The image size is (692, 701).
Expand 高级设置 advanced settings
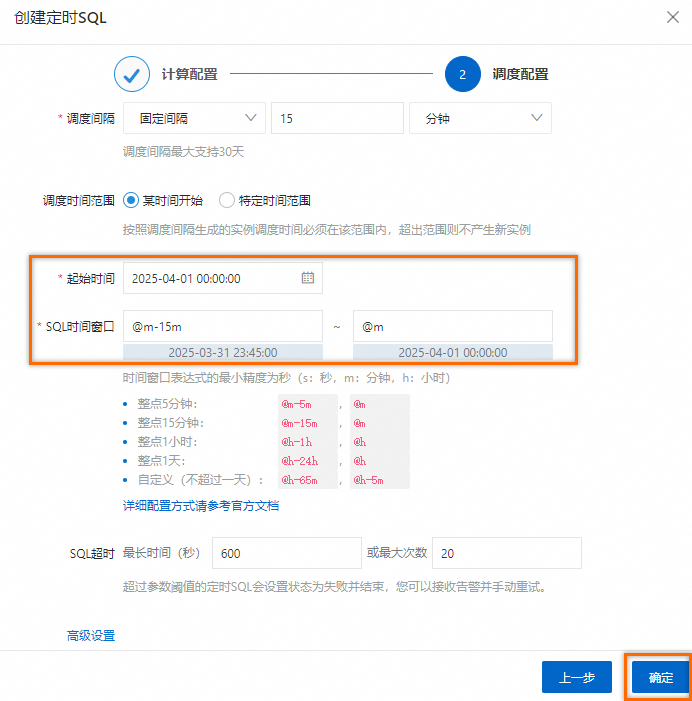point(91,635)
